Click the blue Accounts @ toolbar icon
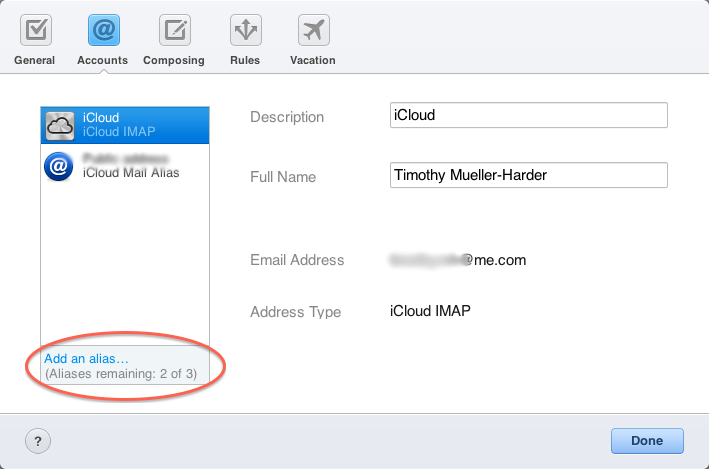The image size is (709, 469). tap(103, 30)
